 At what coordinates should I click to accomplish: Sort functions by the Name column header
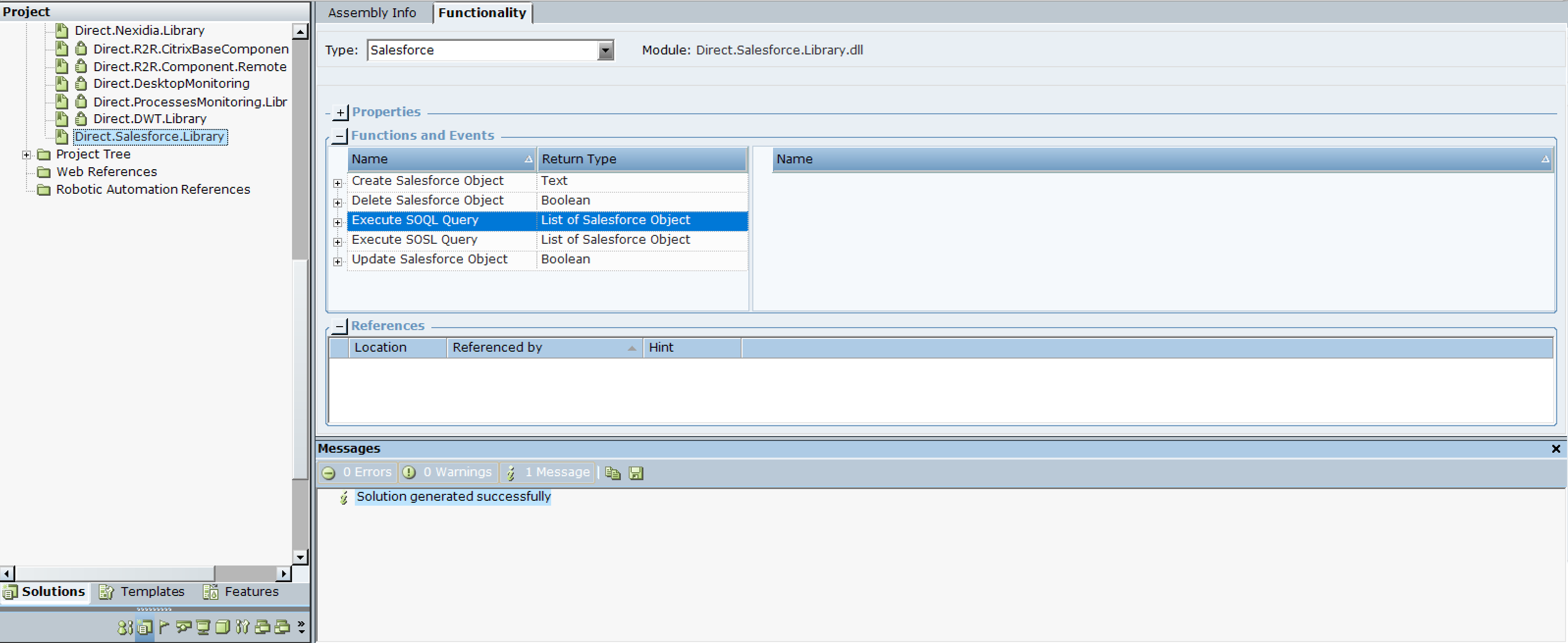coord(442,159)
